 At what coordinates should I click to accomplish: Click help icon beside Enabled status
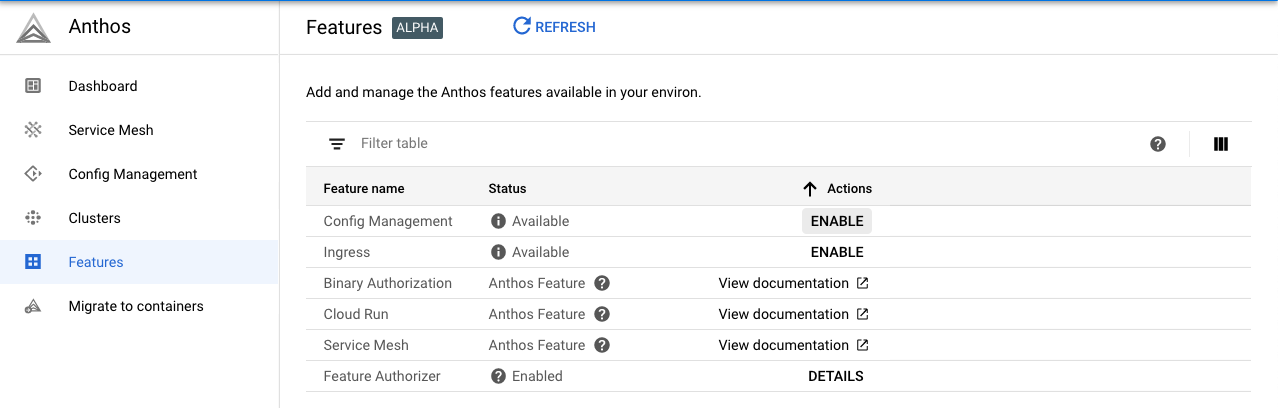[x=498, y=376]
